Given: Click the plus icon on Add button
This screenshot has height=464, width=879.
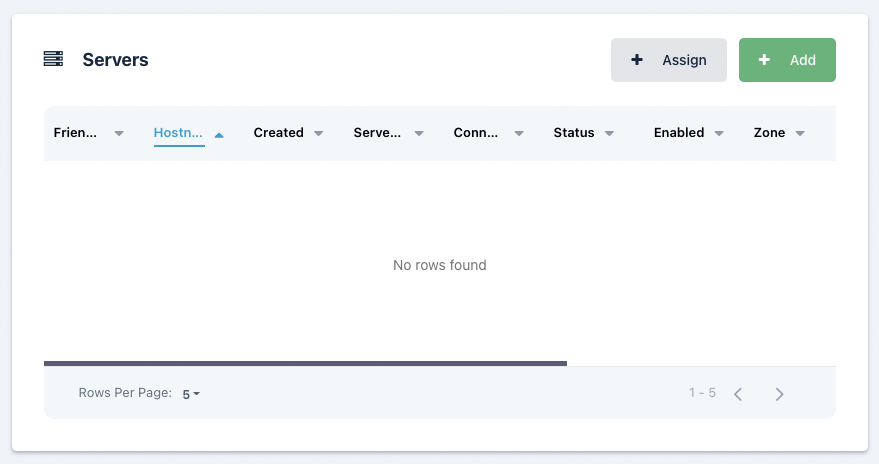Looking at the screenshot, I should [x=764, y=60].
